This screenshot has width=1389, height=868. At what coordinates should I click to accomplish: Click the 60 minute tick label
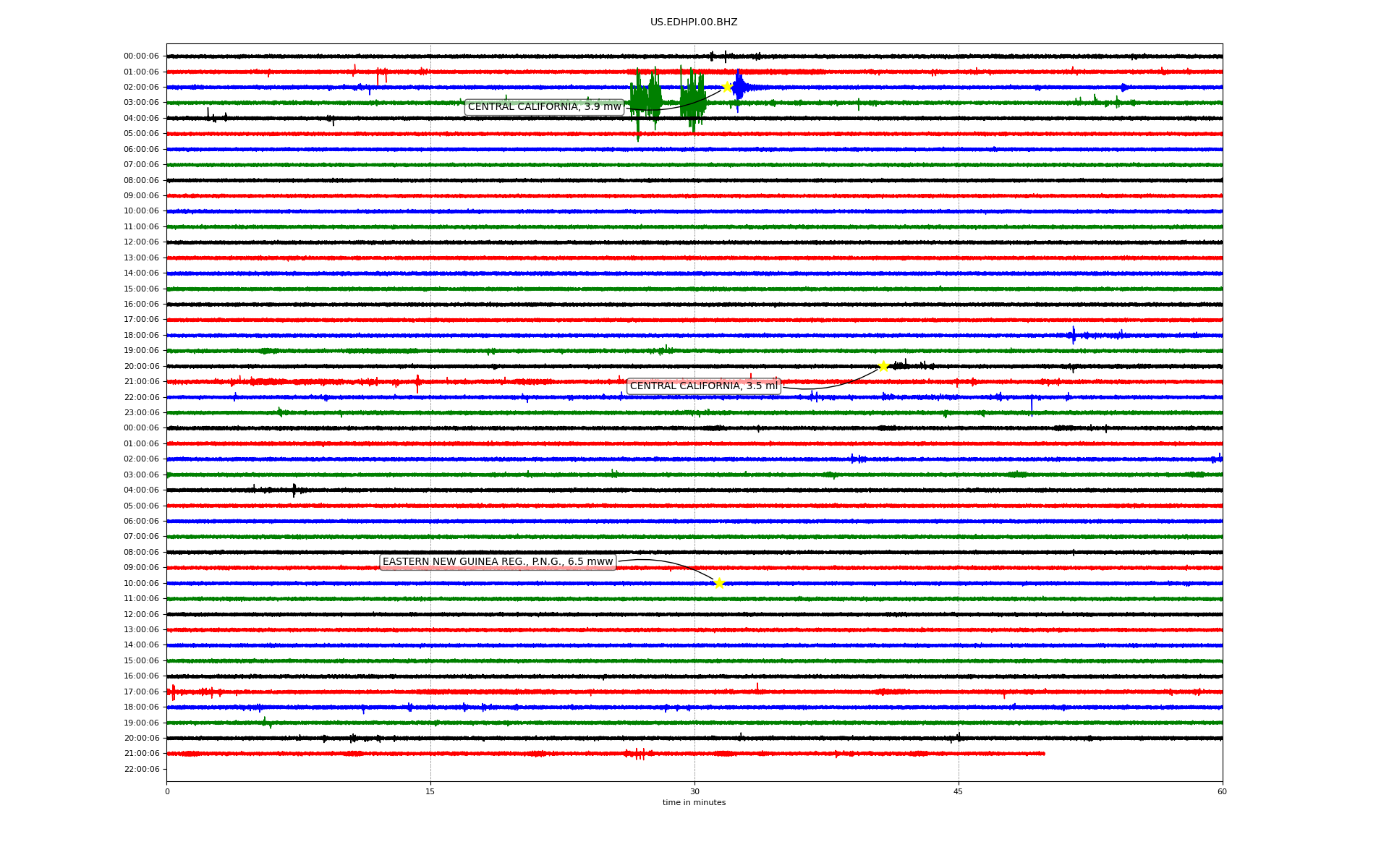[1222, 791]
